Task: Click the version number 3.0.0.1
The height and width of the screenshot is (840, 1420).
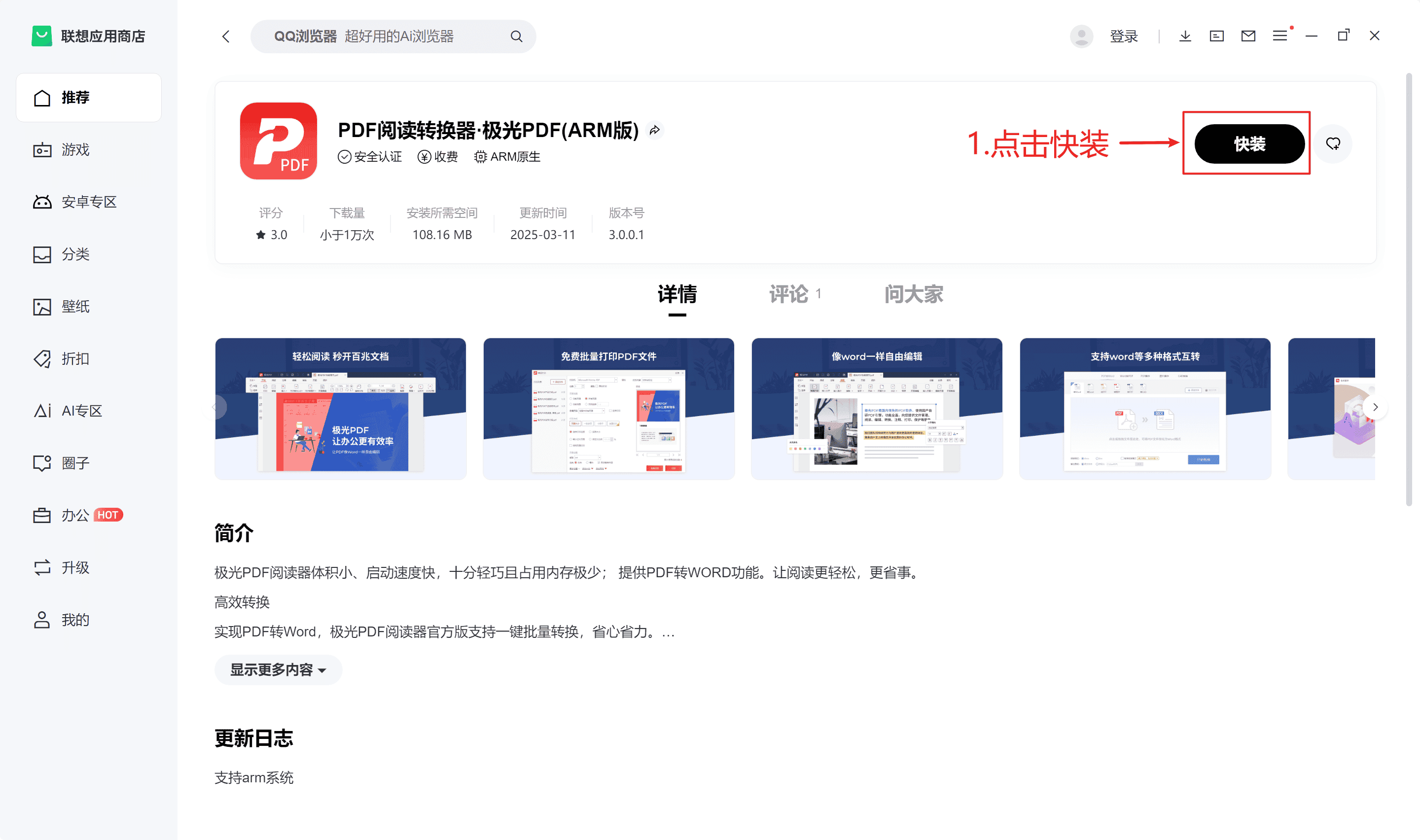Action: 626,235
